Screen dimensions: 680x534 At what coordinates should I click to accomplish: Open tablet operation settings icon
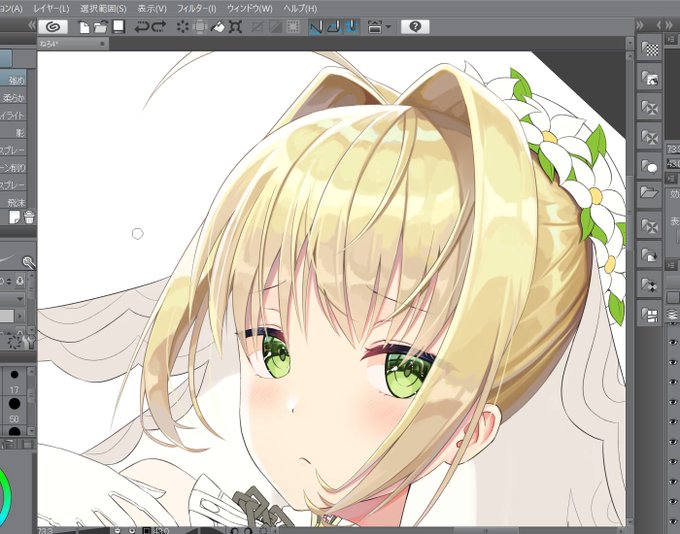[x=374, y=27]
